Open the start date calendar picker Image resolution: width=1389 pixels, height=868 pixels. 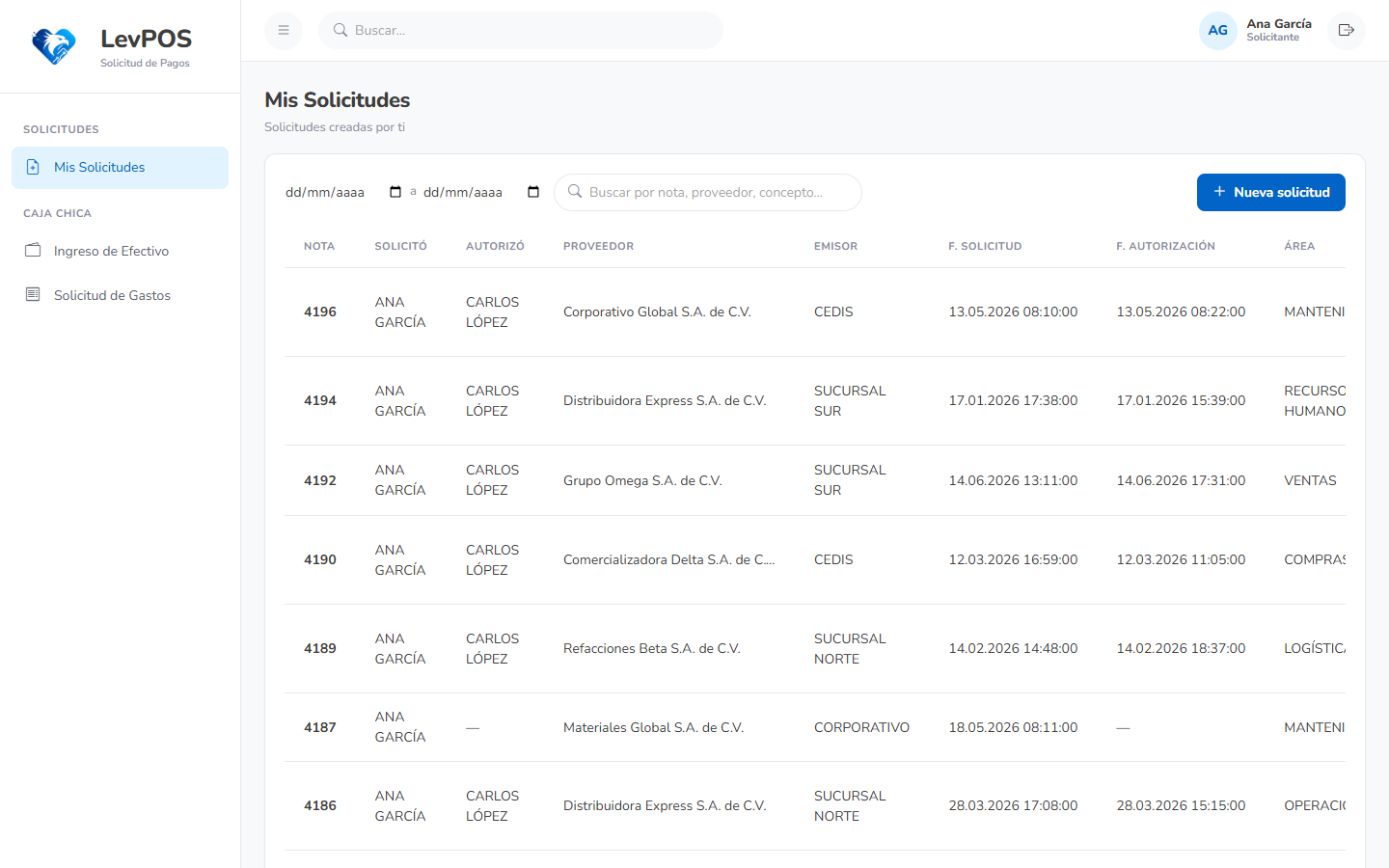395,192
